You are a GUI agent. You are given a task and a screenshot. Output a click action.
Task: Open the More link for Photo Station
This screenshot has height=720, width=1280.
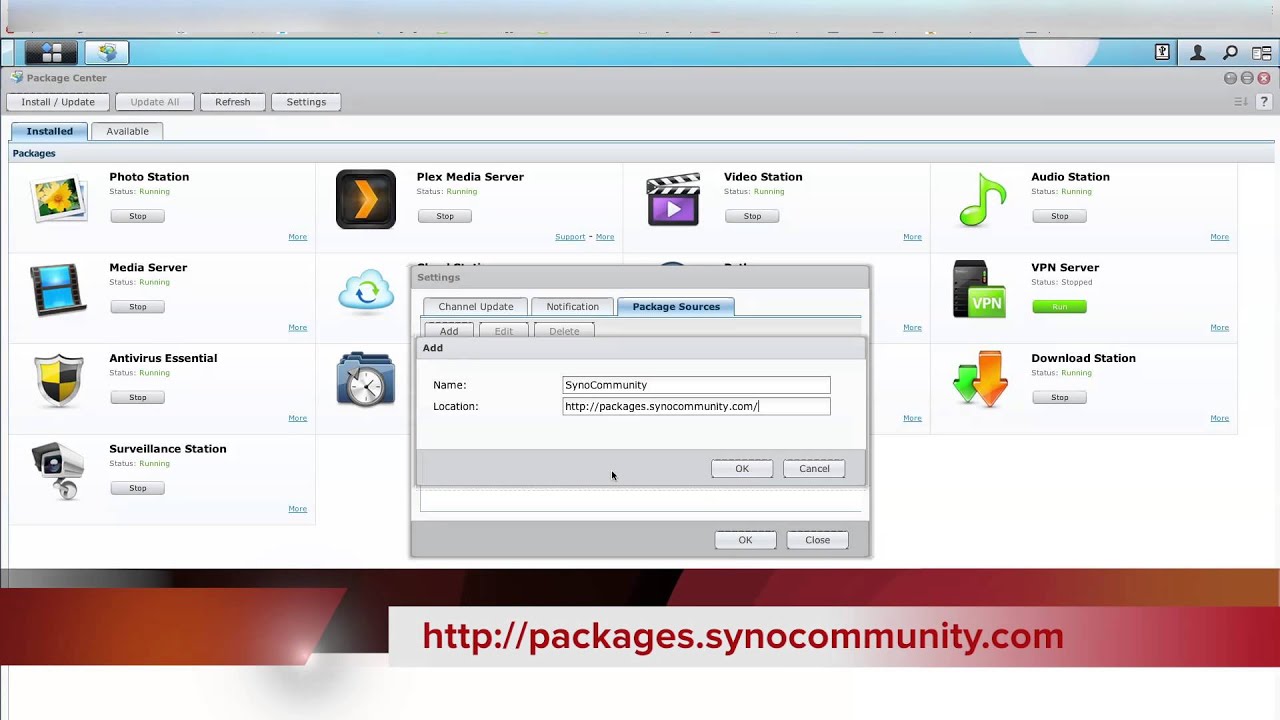tap(297, 237)
